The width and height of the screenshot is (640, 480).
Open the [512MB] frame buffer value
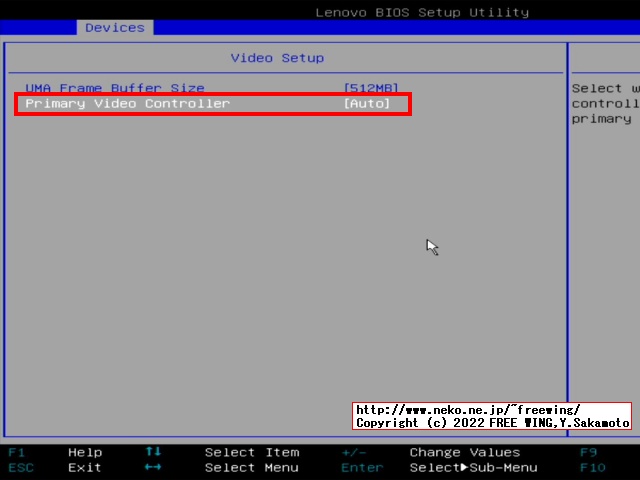(370, 88)
